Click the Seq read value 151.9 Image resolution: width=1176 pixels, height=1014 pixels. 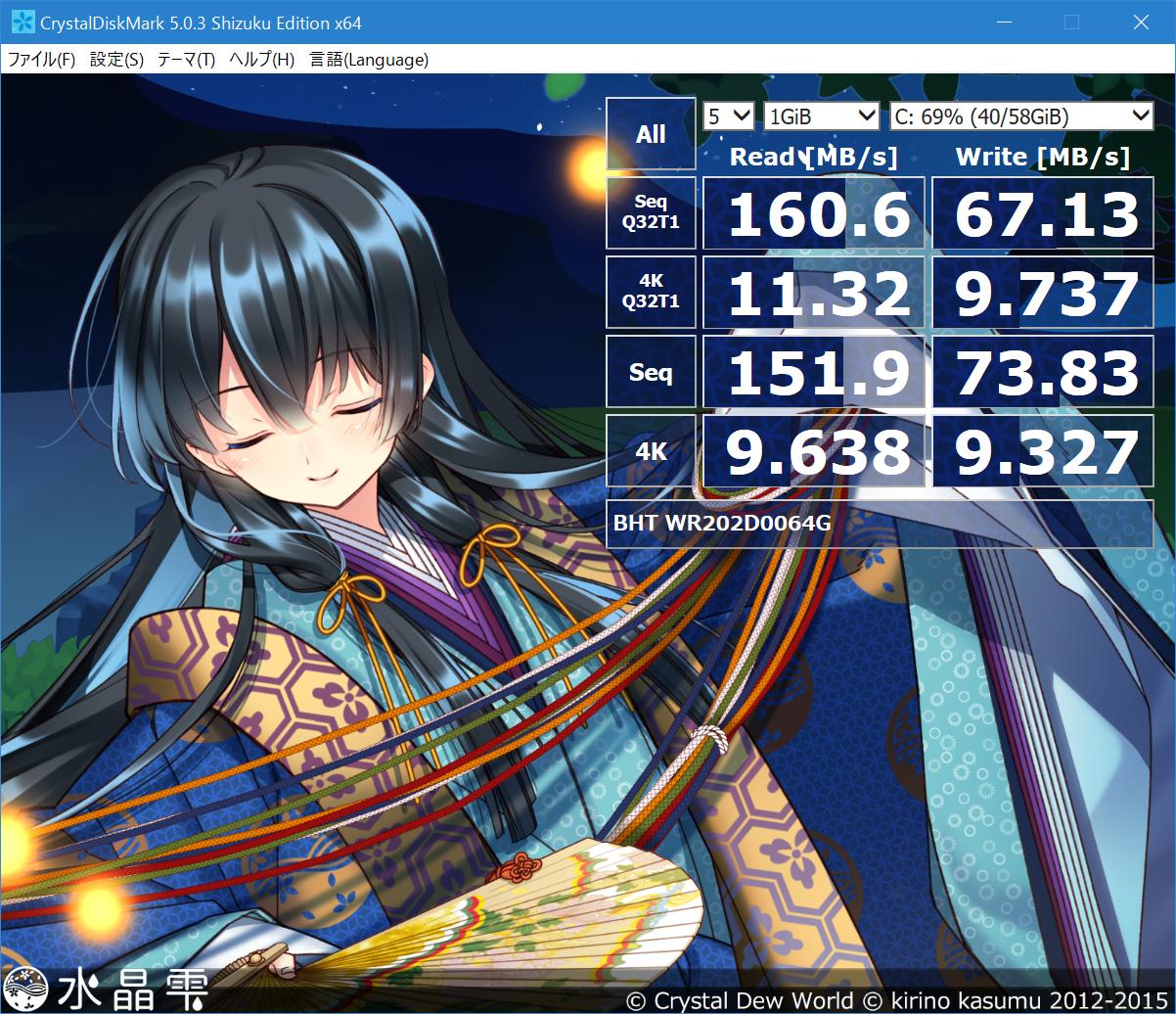[814, 372]
